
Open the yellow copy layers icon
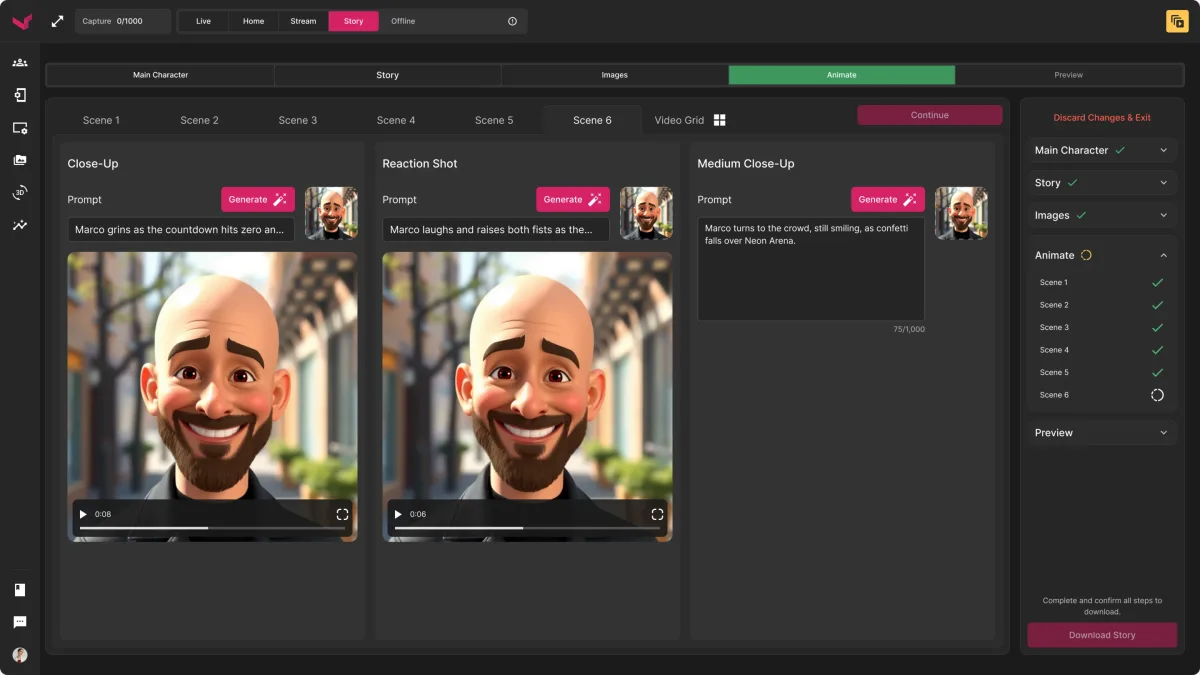1177,21
